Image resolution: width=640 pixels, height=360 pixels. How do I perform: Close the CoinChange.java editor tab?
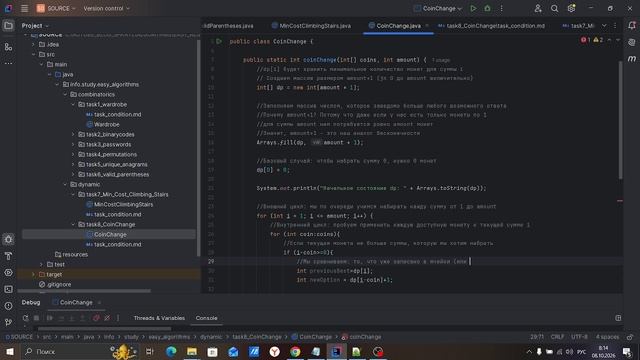click(x=427, y=26)
